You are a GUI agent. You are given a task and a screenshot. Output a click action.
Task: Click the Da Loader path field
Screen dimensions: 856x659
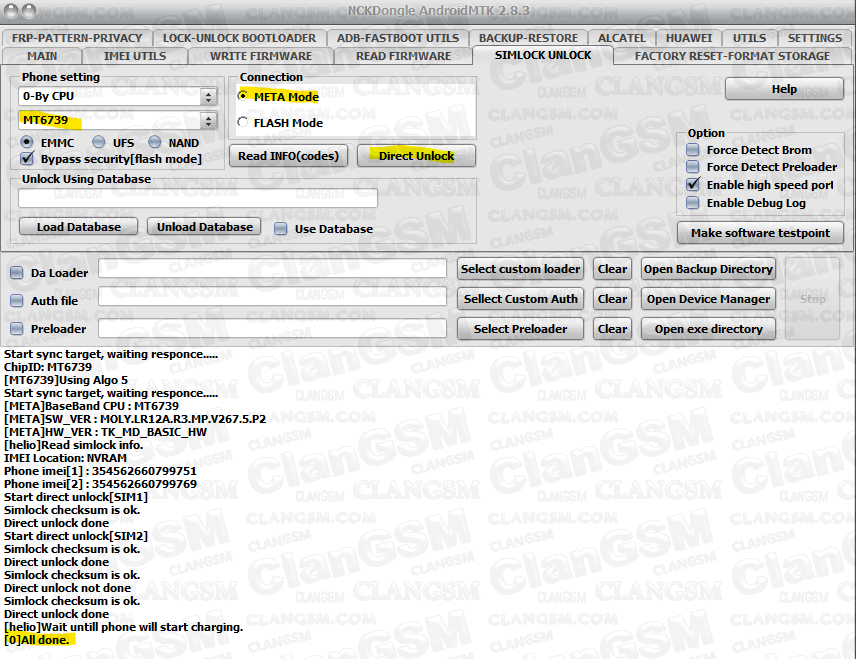272,269
